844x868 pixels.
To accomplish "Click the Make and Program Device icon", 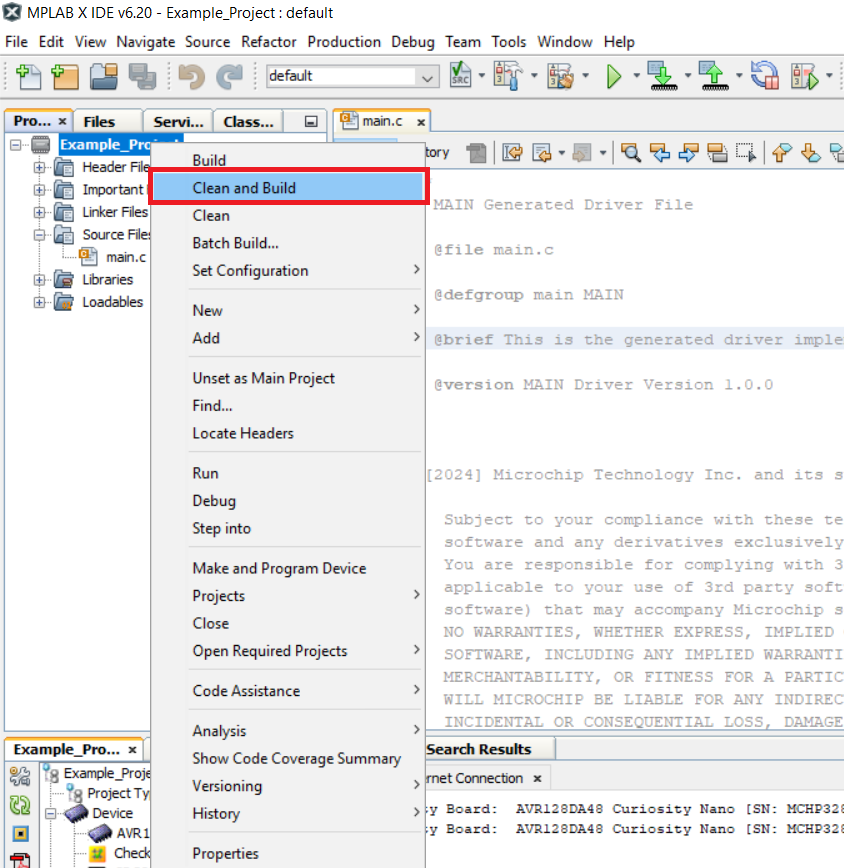I will pyautogui.click(x=662, y=75).
